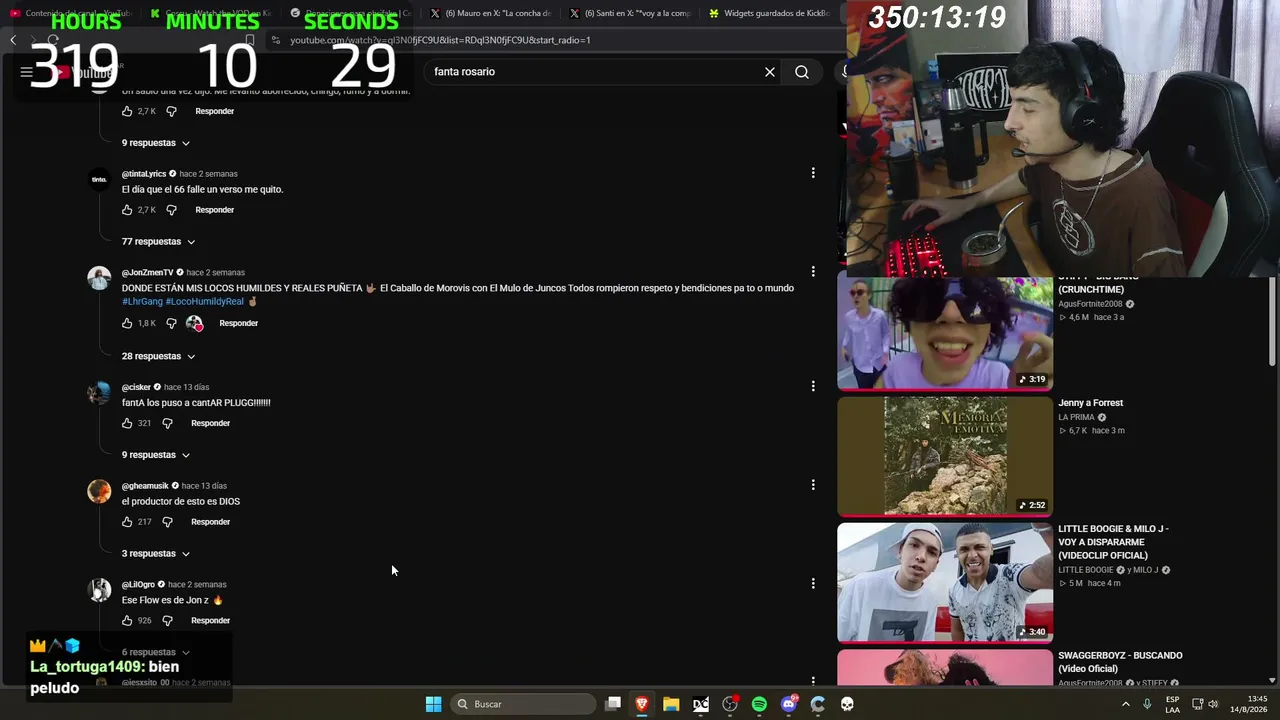The image size is (1280, 720).
Task: Reply to the @tintaLyrics comment
Action: pos(214,210)
